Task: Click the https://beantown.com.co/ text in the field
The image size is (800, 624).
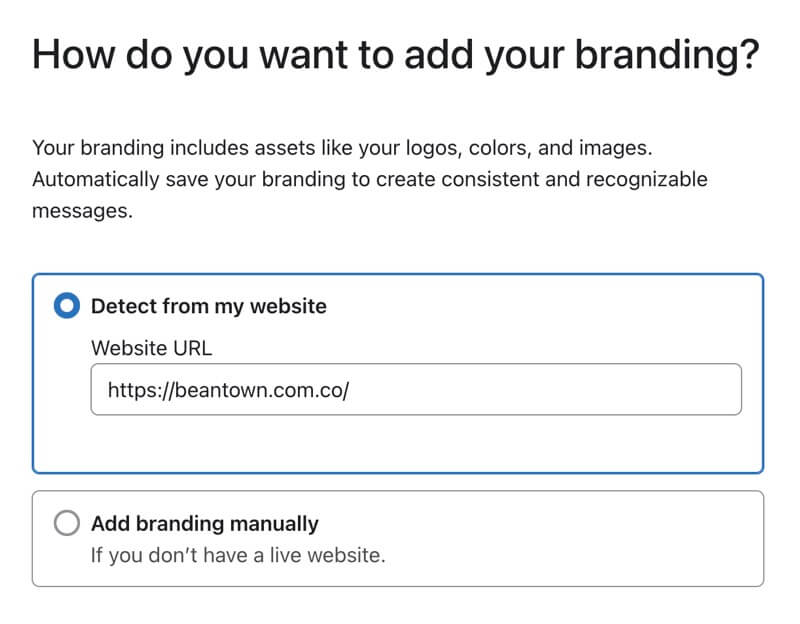Action: (228, 390)
